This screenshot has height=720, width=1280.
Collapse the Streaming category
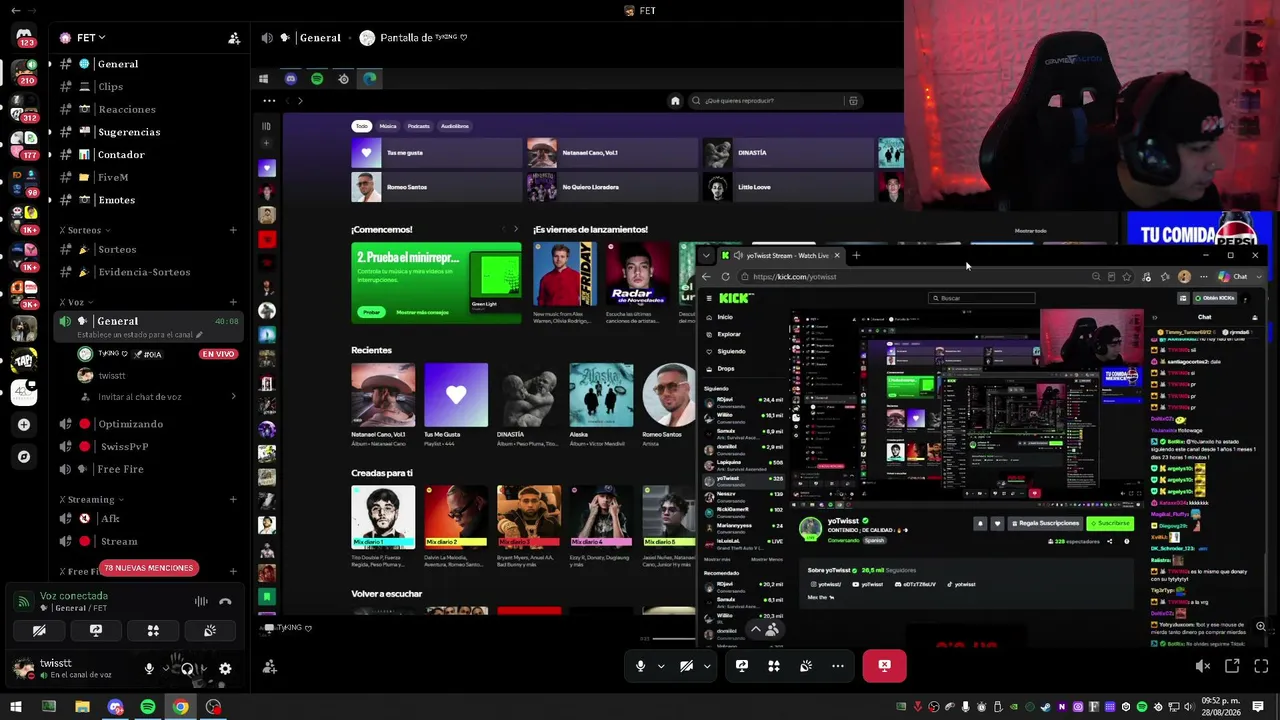[x=91, y=499]
